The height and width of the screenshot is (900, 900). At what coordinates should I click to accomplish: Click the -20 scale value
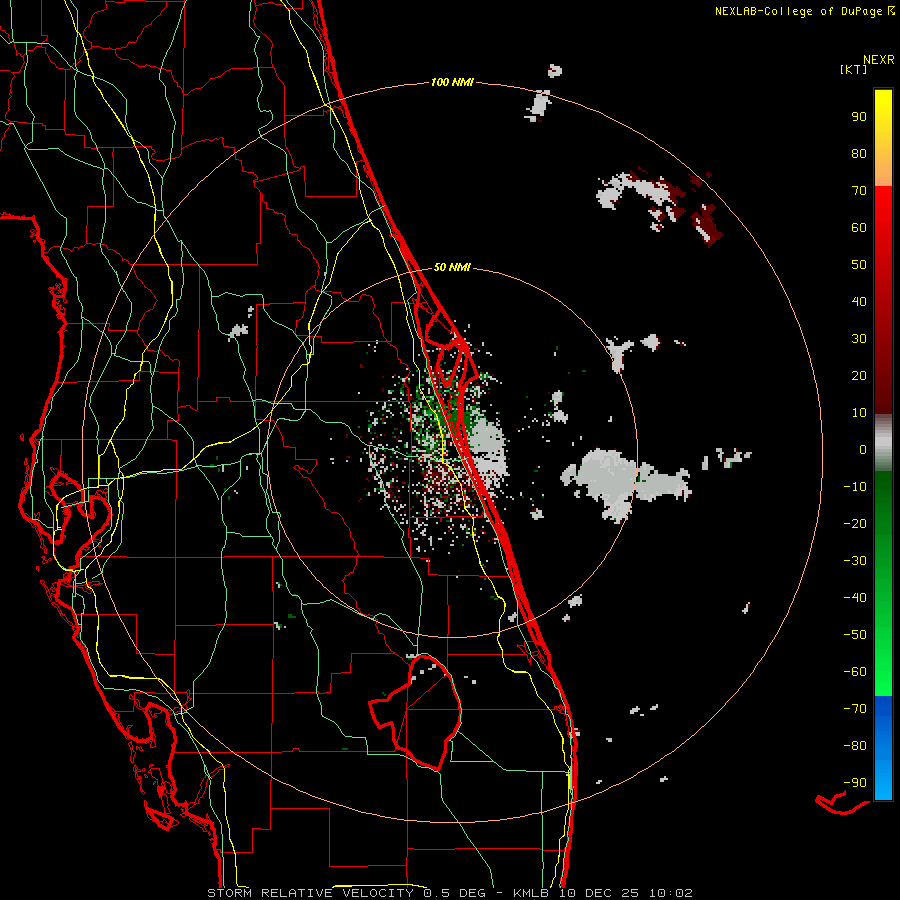855,524
